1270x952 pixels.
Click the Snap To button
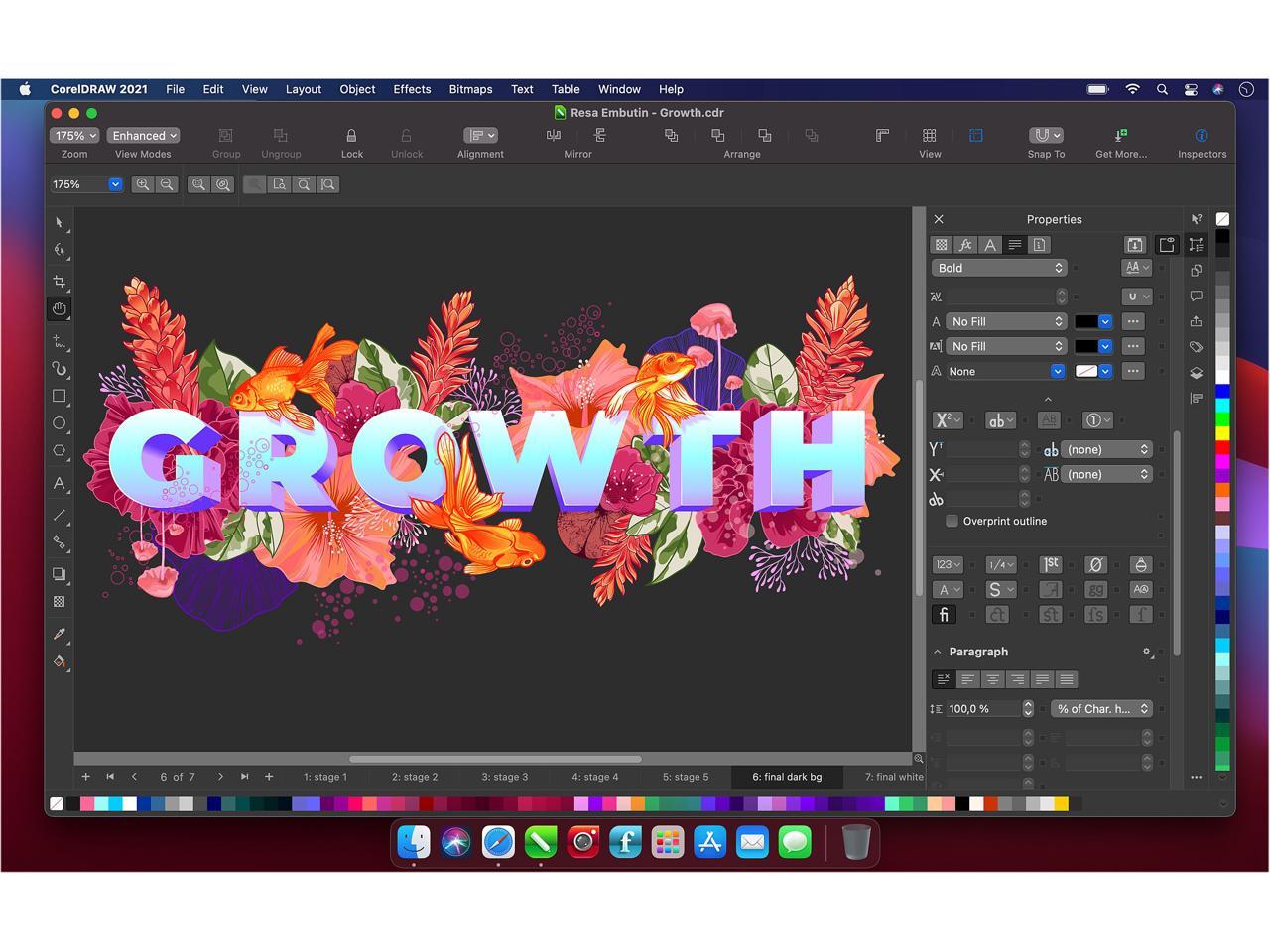click(1046, 136)
